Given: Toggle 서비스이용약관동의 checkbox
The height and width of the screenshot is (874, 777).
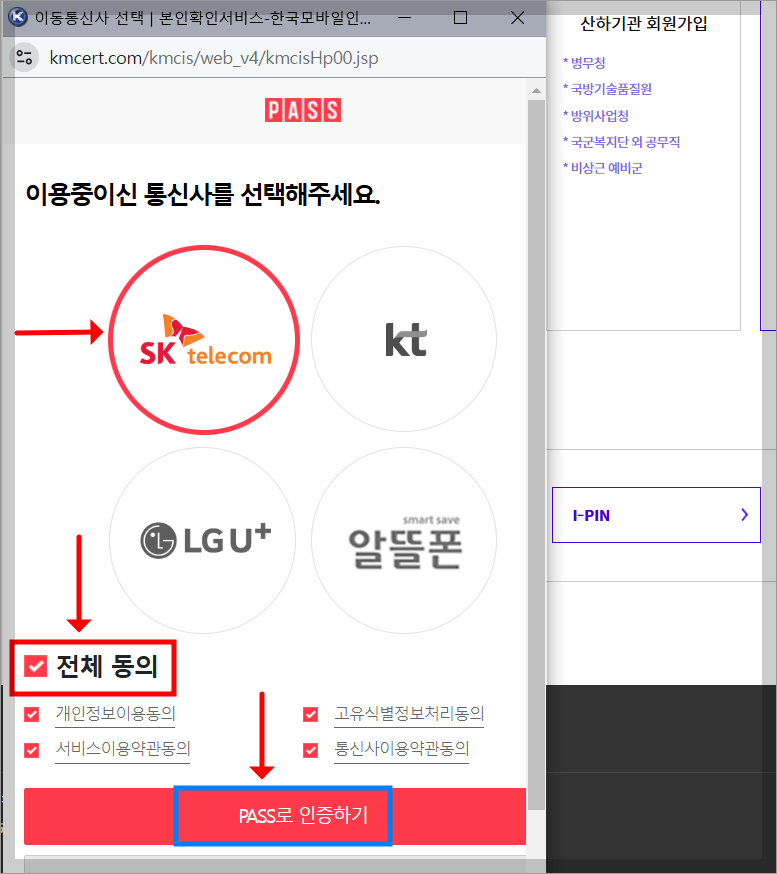Looking at the screenshot, I should click(x=32, y=750).
